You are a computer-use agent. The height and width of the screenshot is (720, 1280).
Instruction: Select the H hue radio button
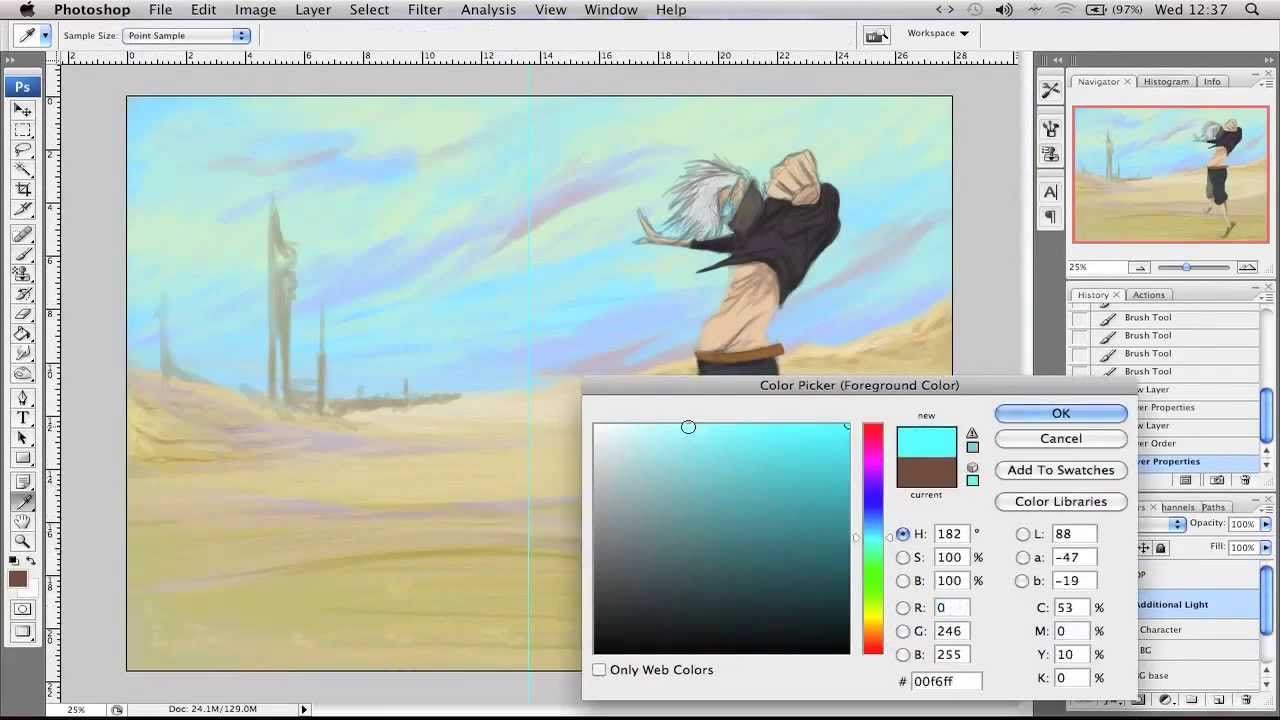pos(903,534)
